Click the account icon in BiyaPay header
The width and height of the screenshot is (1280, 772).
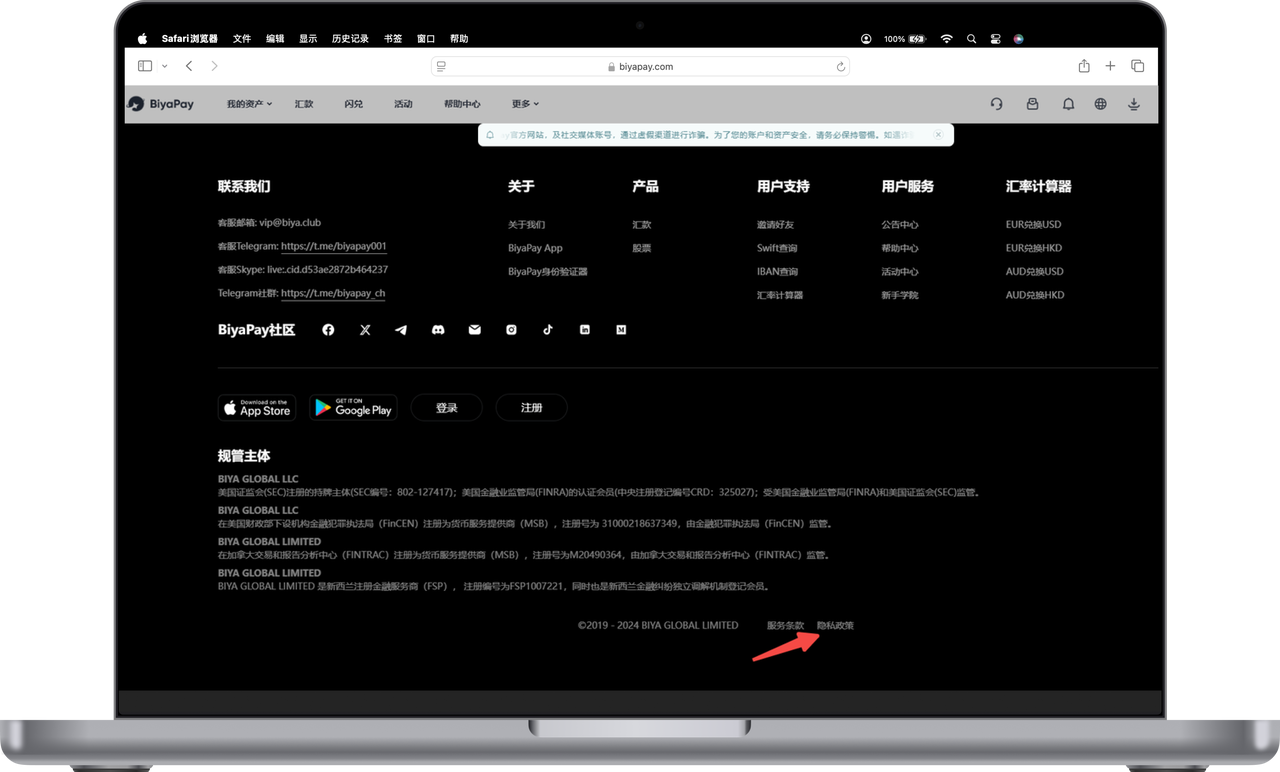tap(1033, 104)
